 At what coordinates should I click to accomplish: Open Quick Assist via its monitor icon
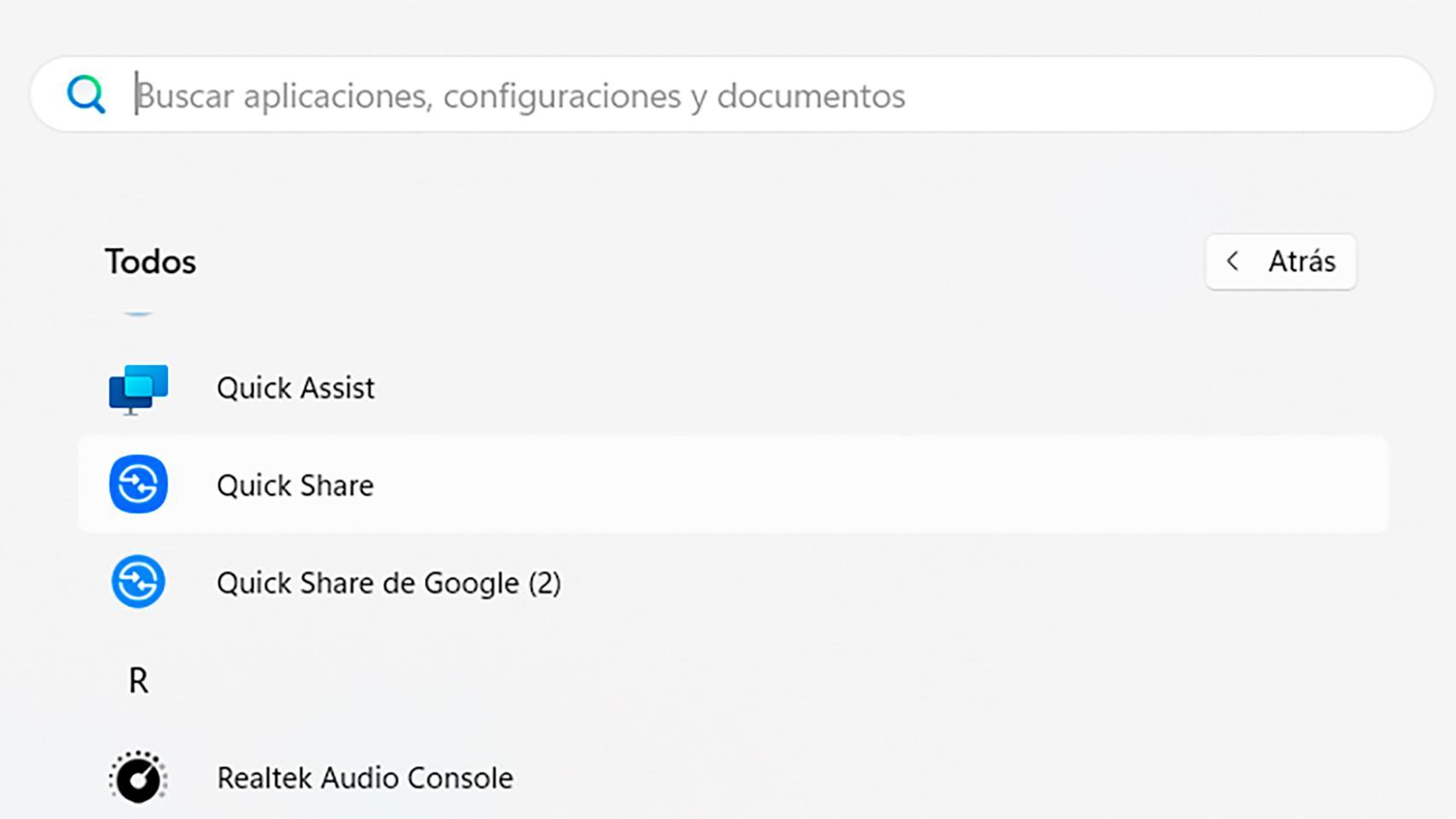[x=138, y=388]
